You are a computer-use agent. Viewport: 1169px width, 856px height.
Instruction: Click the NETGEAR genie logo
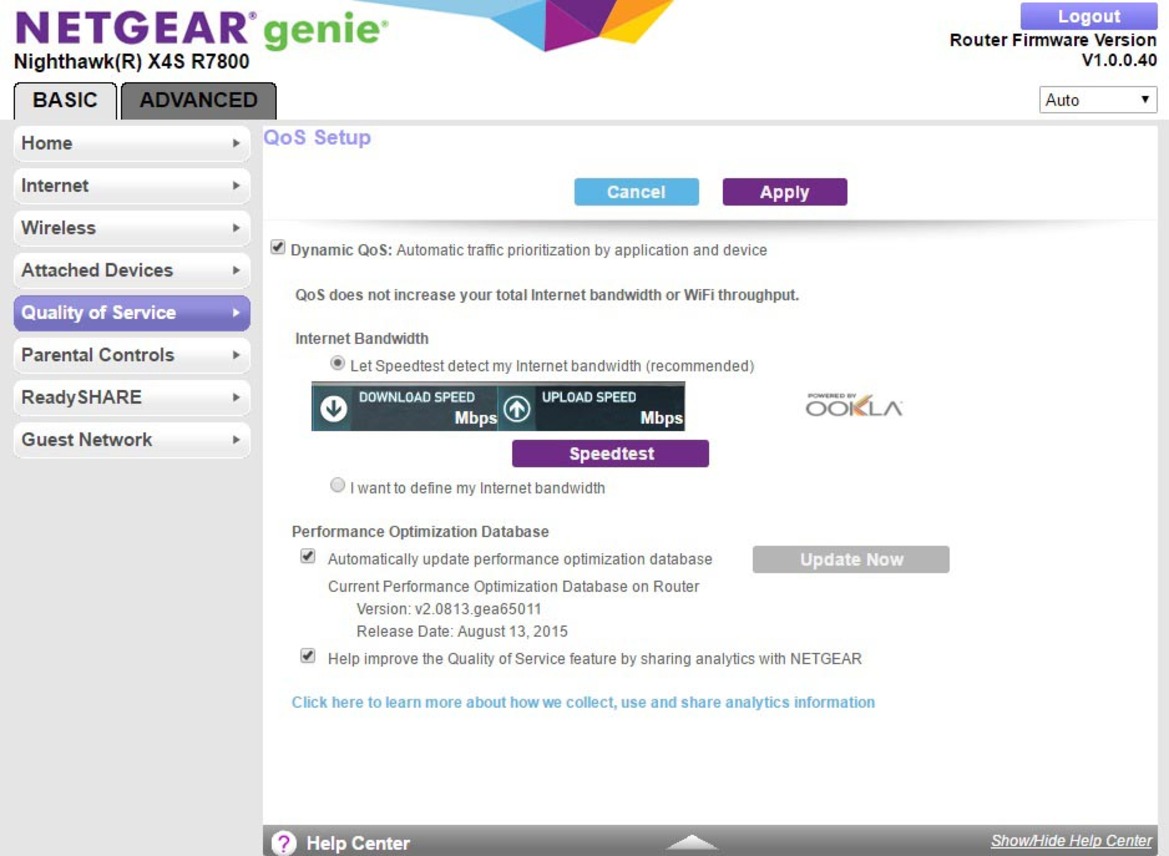tap(201, 28)
